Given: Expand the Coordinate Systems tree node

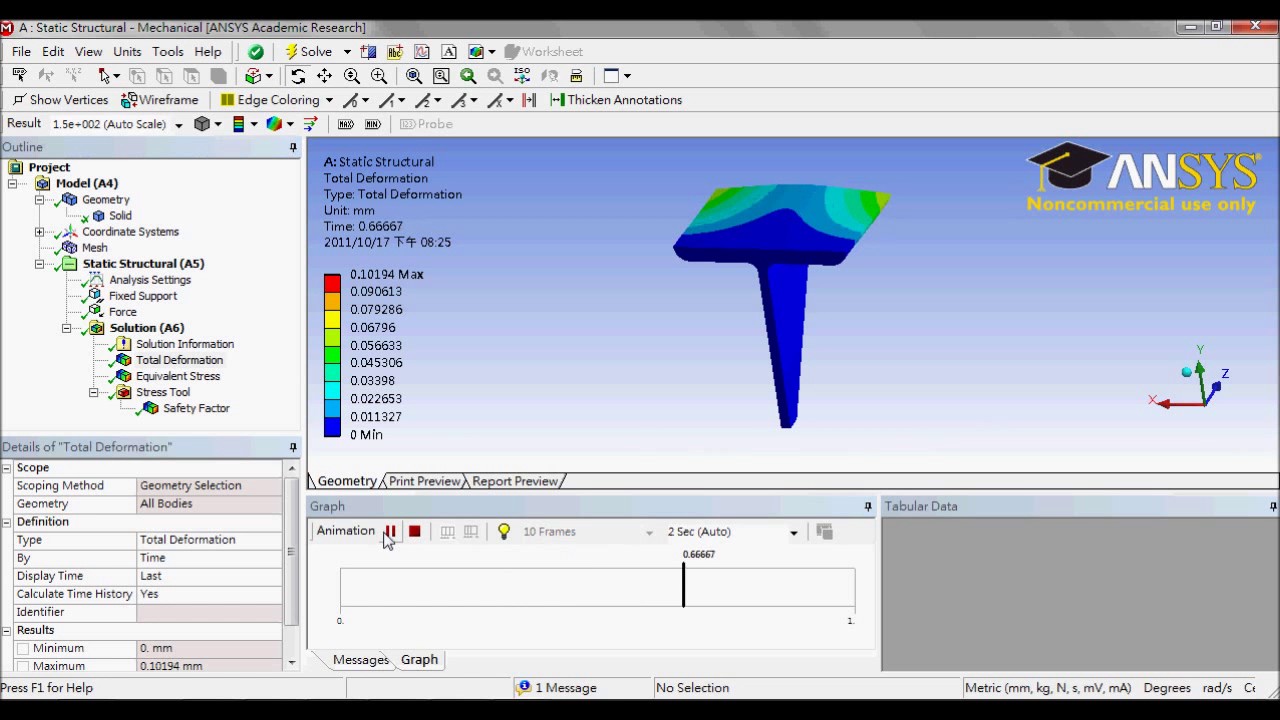Looking at the screenshot, I should (40, 232).
